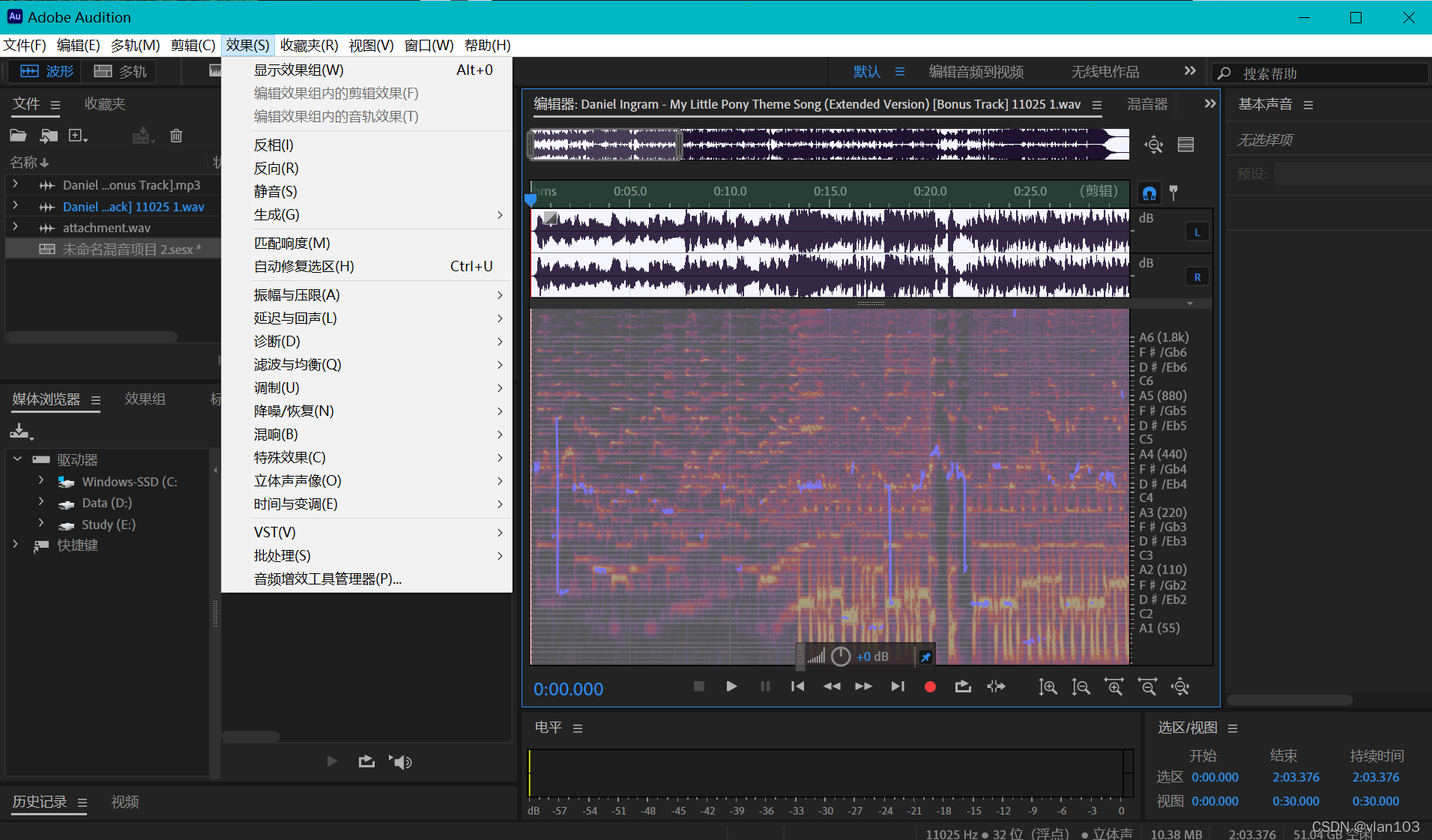Switch to Effects Rack tab
This screenshot has height=840, width=1432.
[145, 399]
